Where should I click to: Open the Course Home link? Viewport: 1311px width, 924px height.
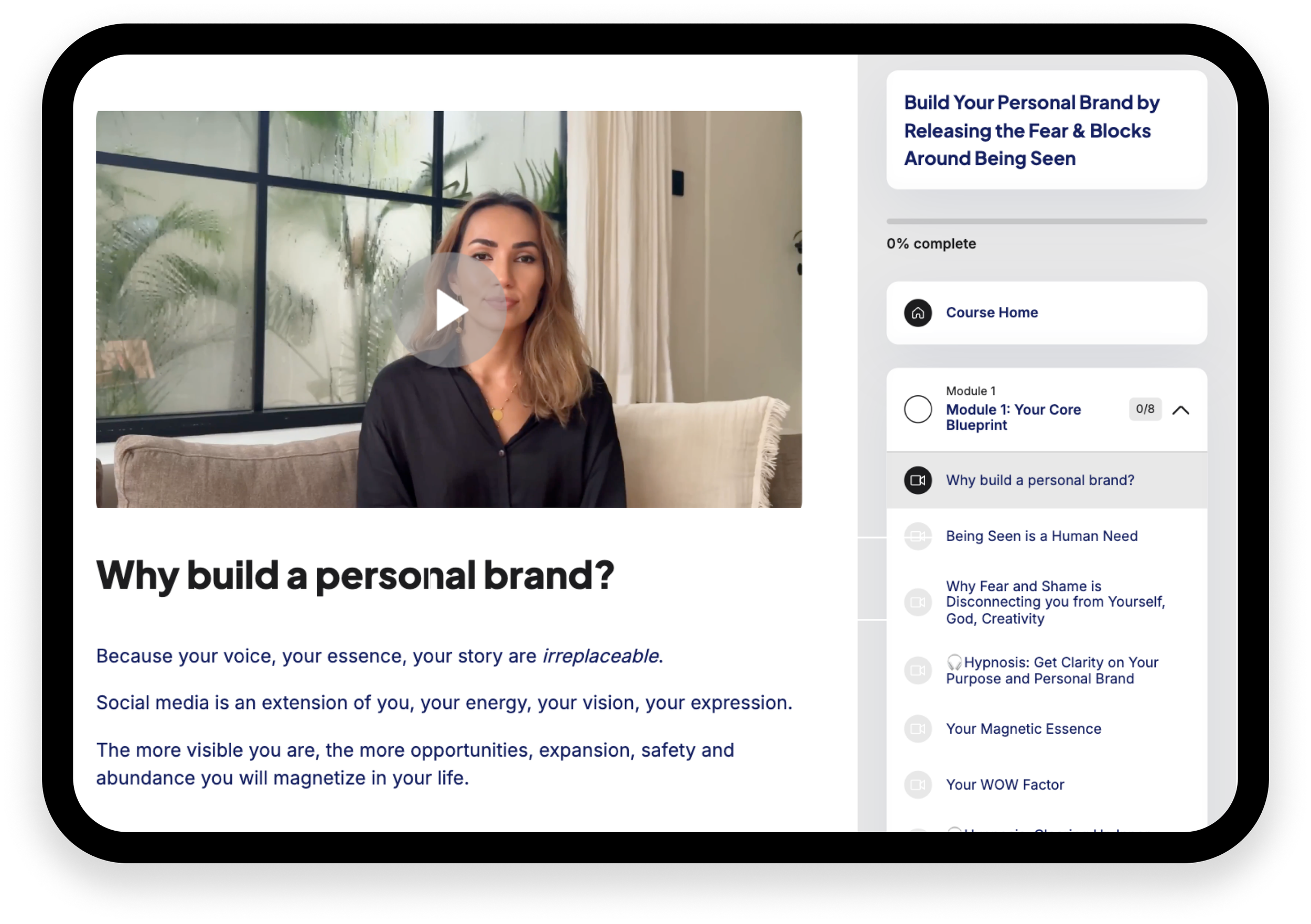992,313
